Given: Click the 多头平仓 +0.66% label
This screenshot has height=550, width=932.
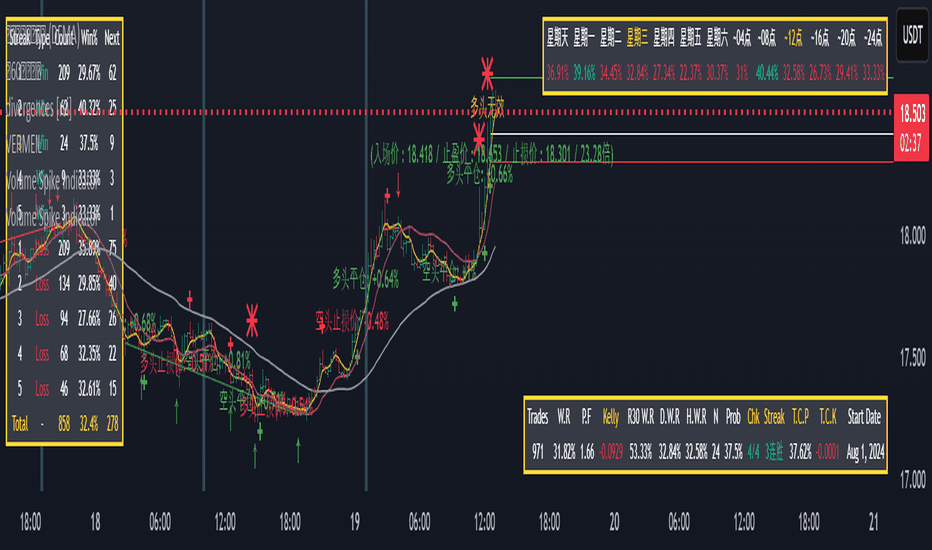Looking at the screenshot, I should pyautogui.click(x=479, y=175).
